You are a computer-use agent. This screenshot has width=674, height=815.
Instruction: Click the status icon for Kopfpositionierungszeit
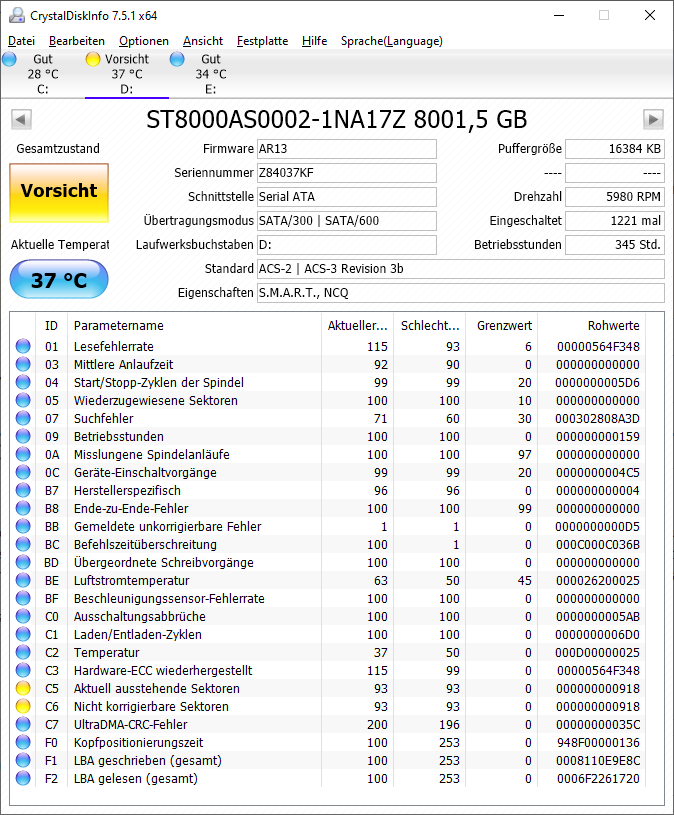[x=23, y=743]
